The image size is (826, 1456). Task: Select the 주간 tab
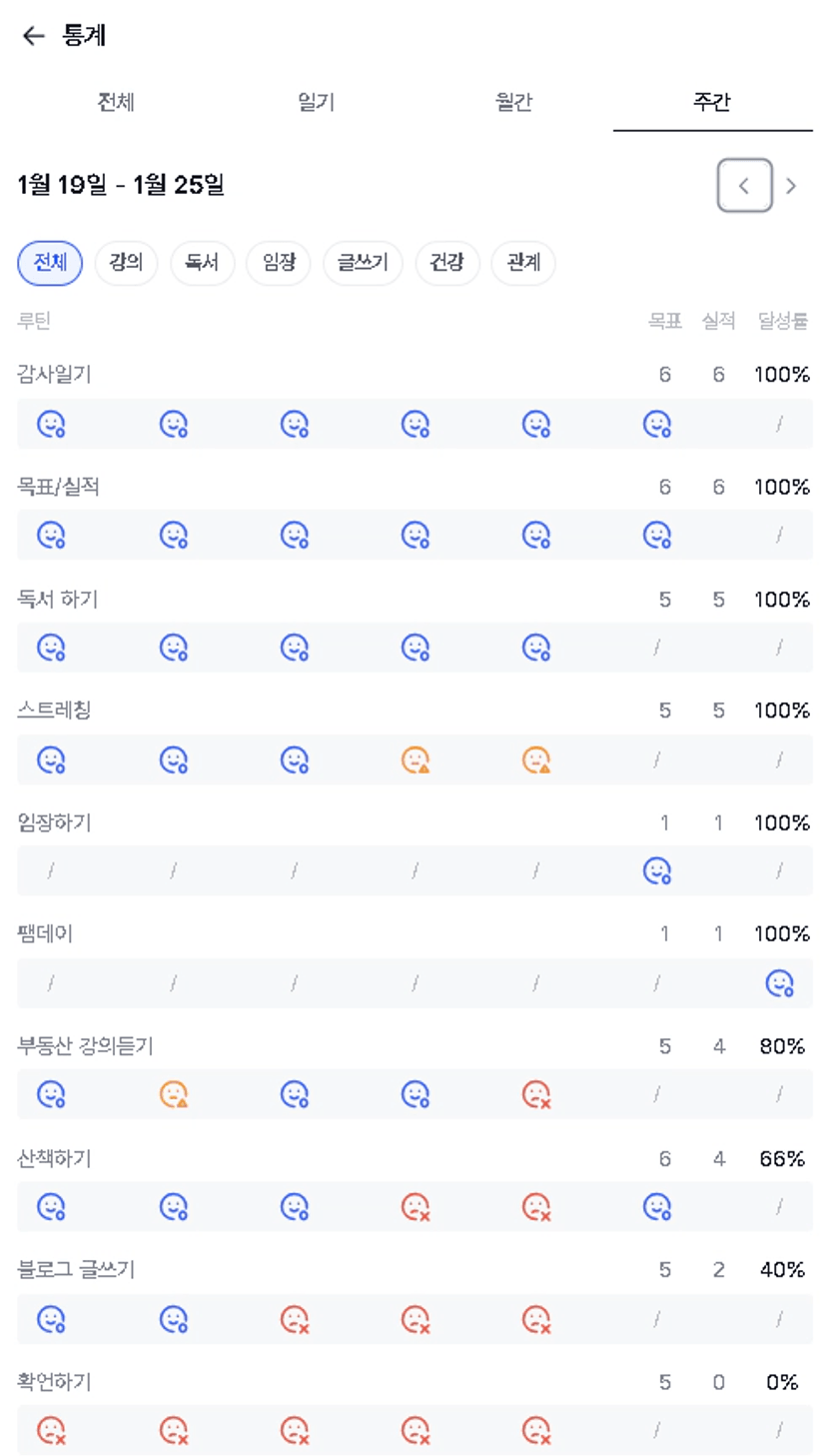pos(712,102)
